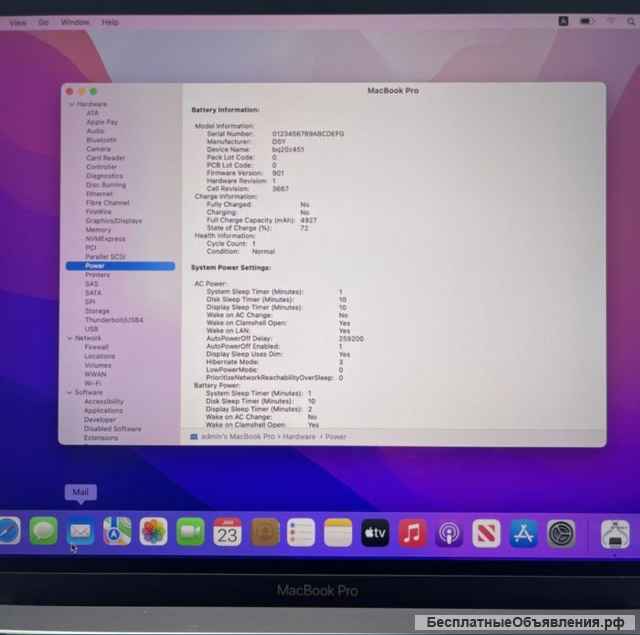Open the Mail app in the Dock
The width and height of the screenshot is (640, 635).
tap(80, 531)
